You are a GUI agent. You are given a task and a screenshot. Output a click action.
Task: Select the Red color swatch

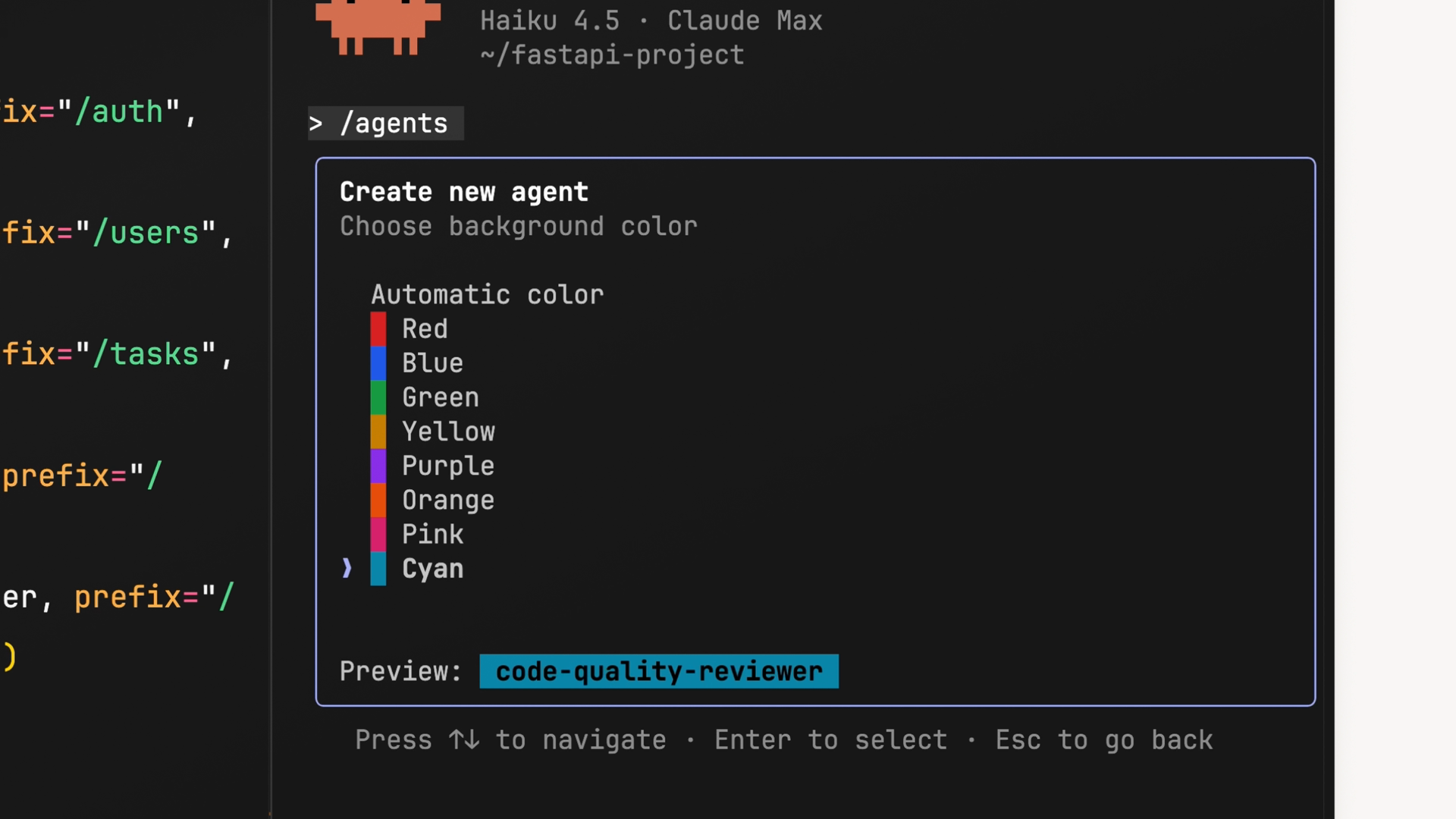[378, 329]
